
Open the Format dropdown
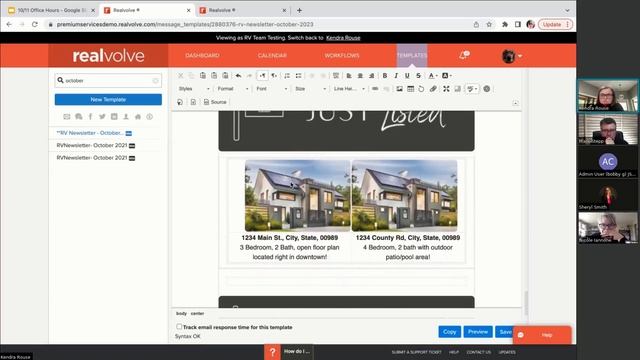click(x=233, y=89)
